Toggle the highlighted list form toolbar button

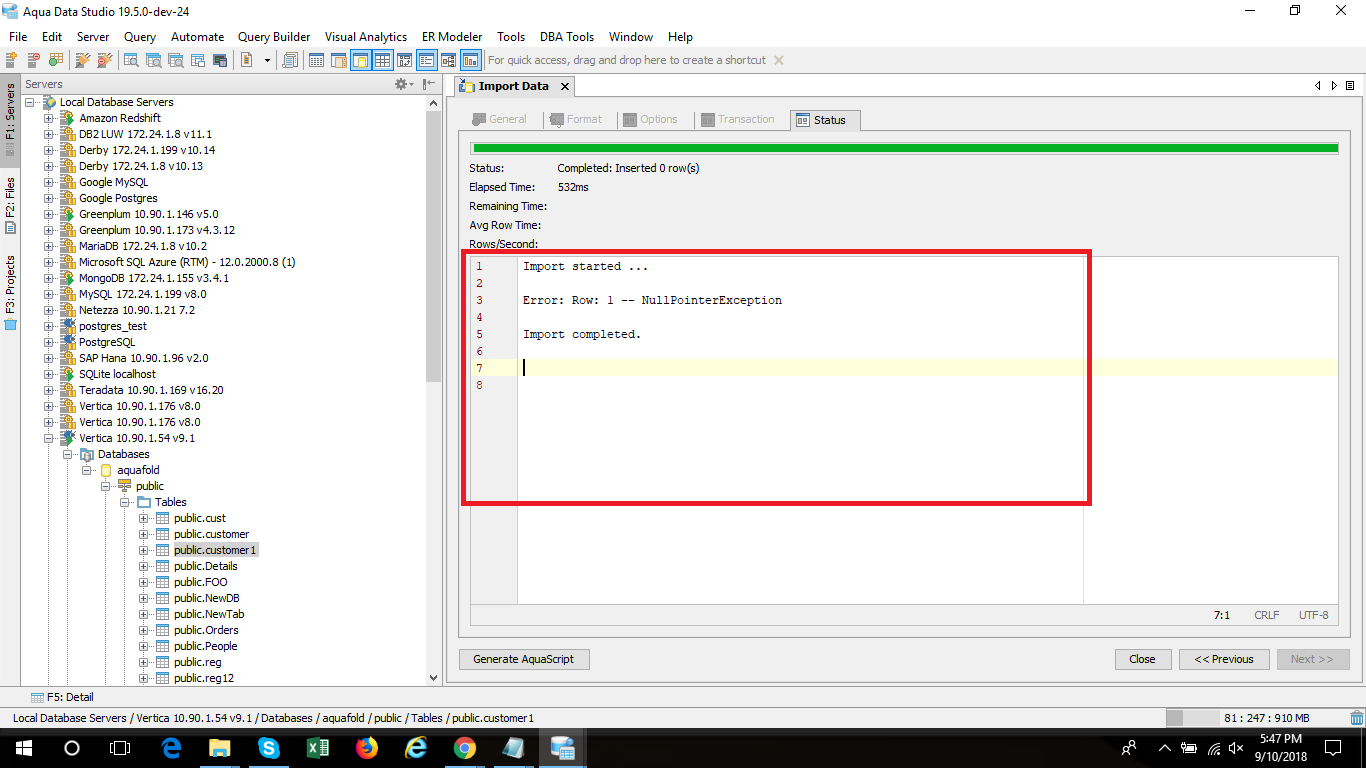tap(426, 60)
